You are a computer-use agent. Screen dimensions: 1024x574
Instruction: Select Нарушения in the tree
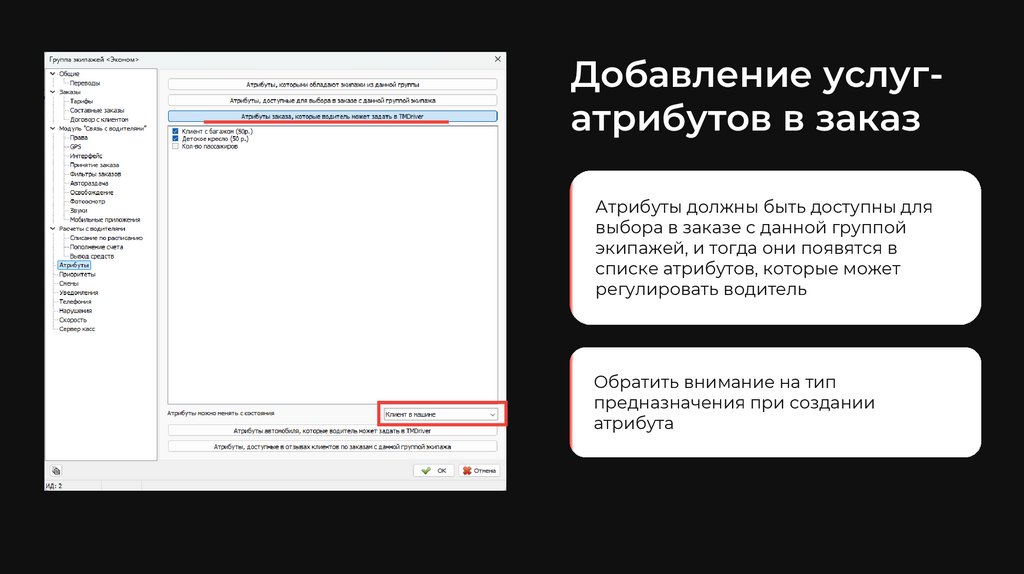(75, 311)
